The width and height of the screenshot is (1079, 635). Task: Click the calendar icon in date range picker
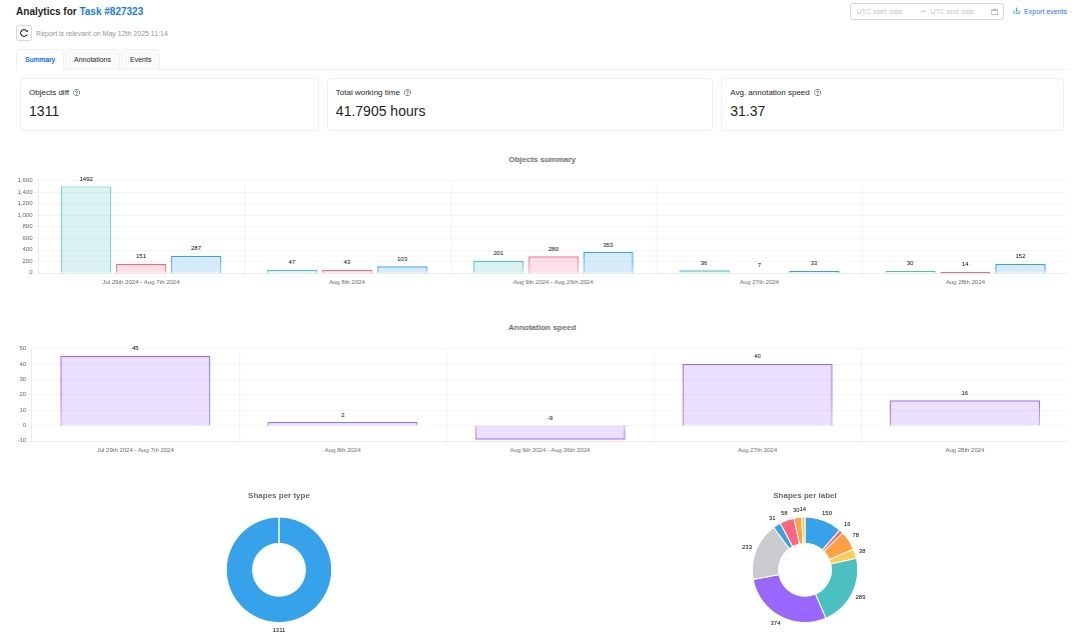click(994, 12)
